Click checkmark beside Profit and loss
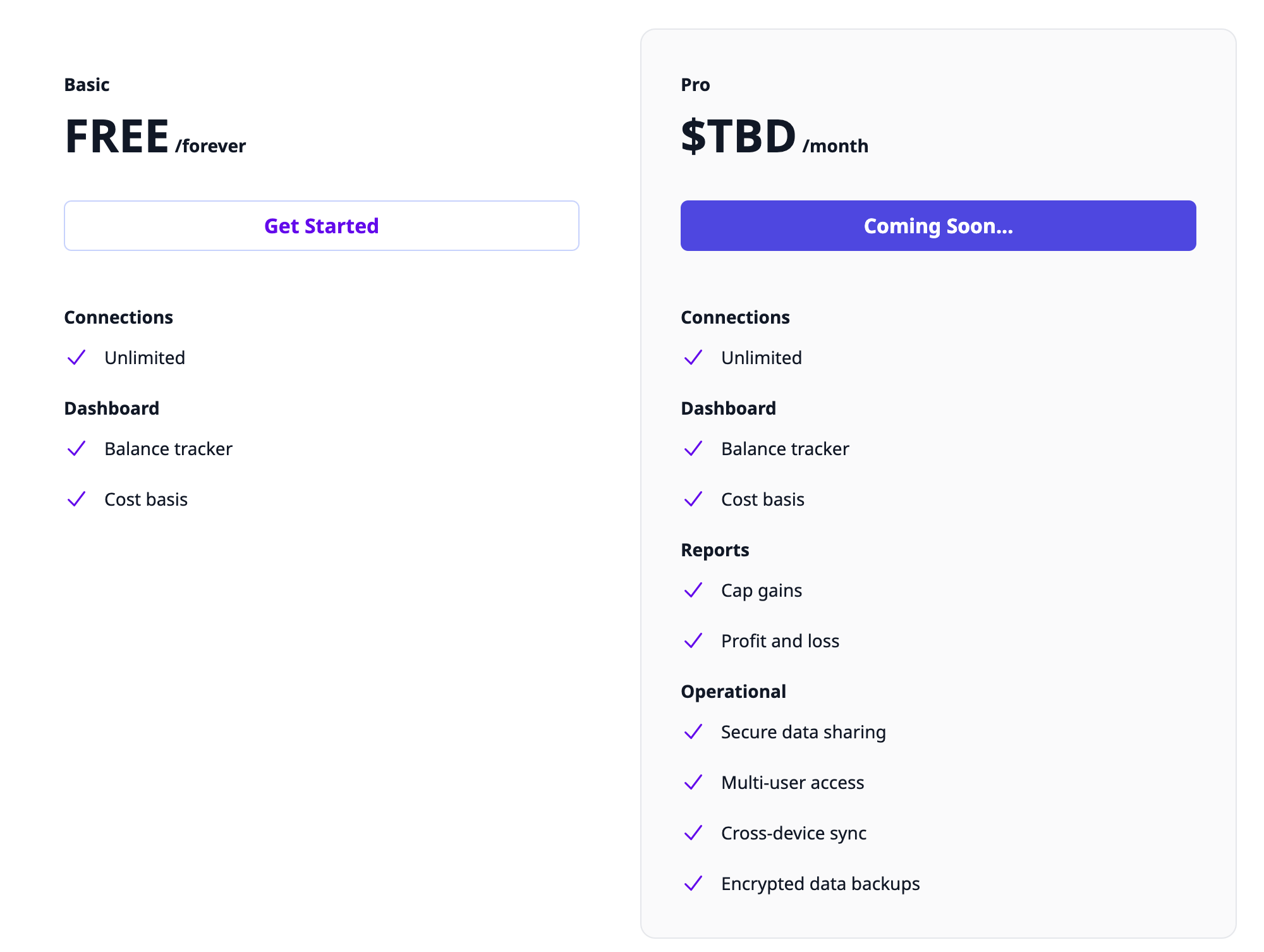This screenshot has height=952, width=1264. [x=693, y=641]
